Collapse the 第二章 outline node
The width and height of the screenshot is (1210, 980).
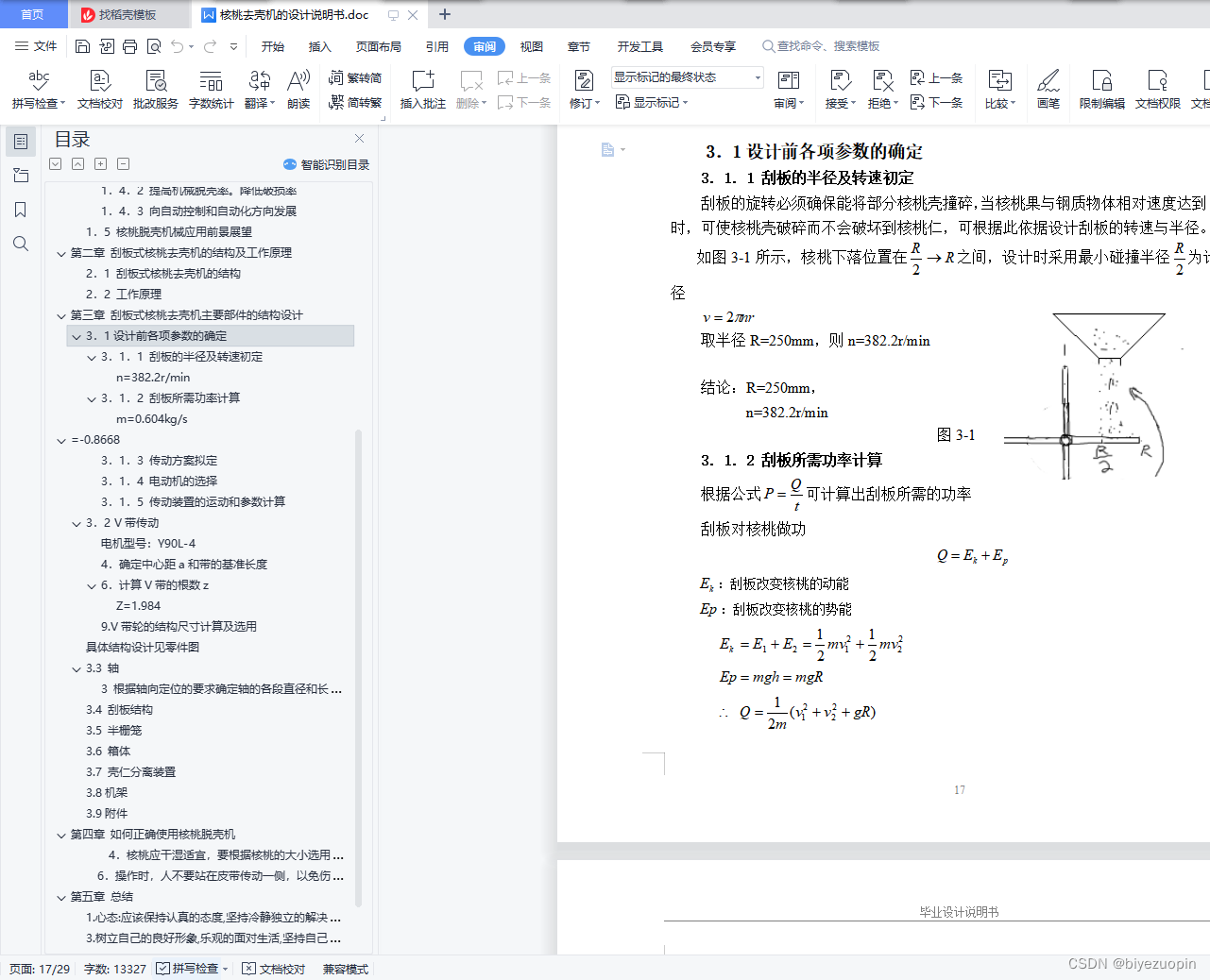[x=61, y=253]
